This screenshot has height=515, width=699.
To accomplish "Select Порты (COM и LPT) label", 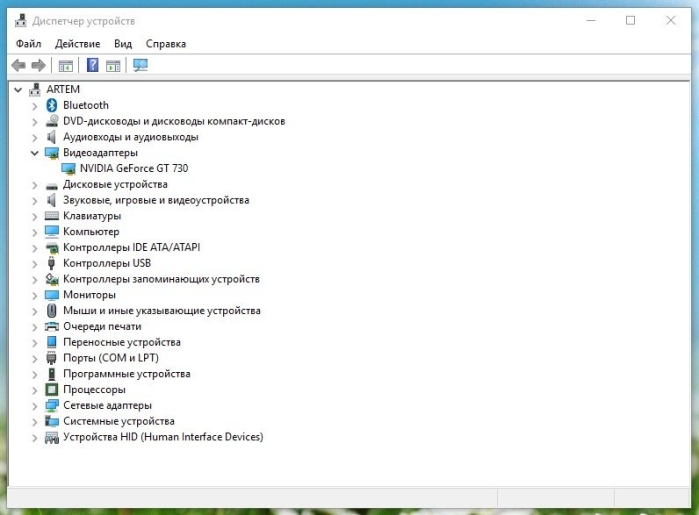I will [111, 358].
